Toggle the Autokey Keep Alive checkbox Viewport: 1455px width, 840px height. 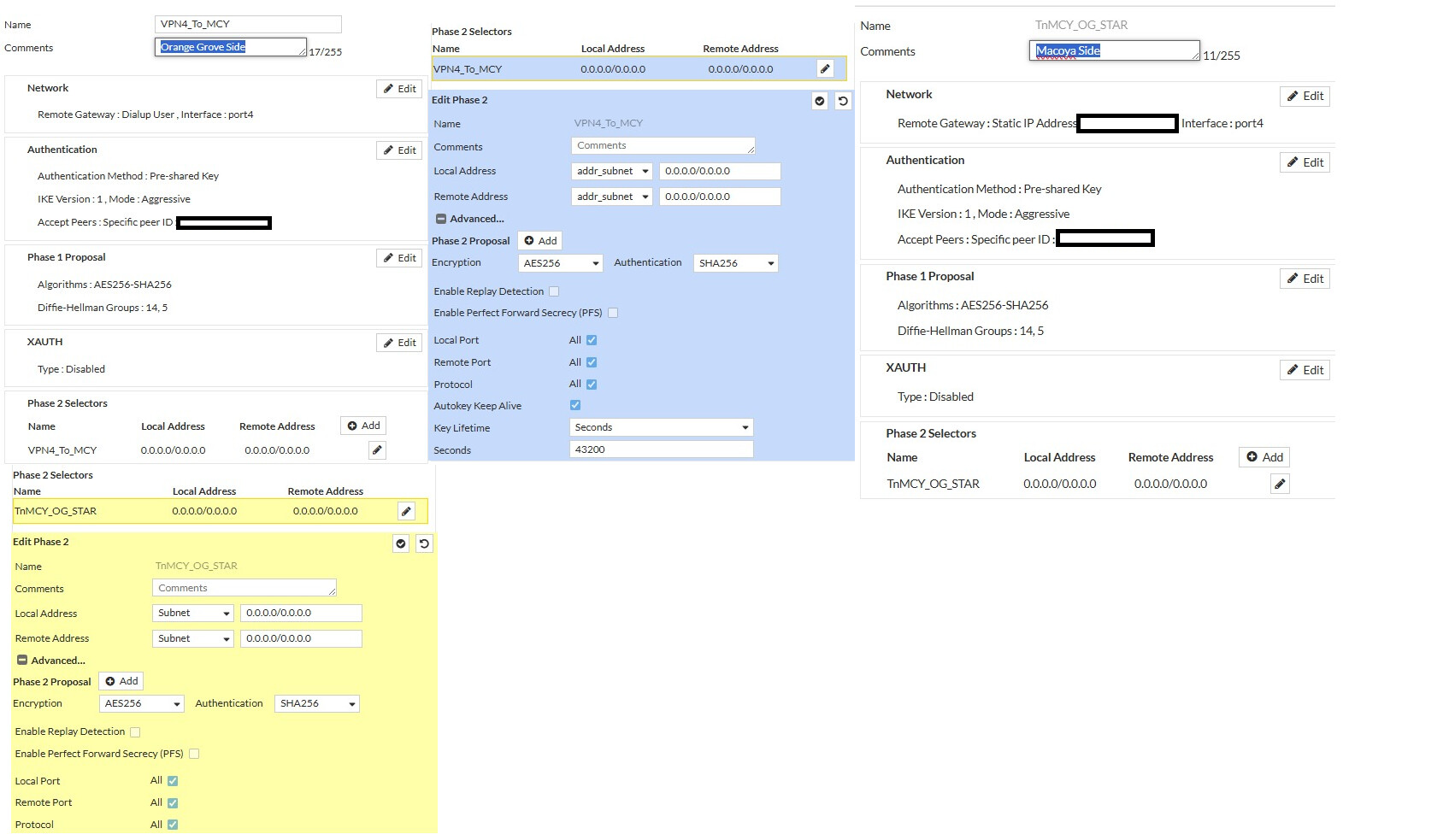(x=575, y=406)
